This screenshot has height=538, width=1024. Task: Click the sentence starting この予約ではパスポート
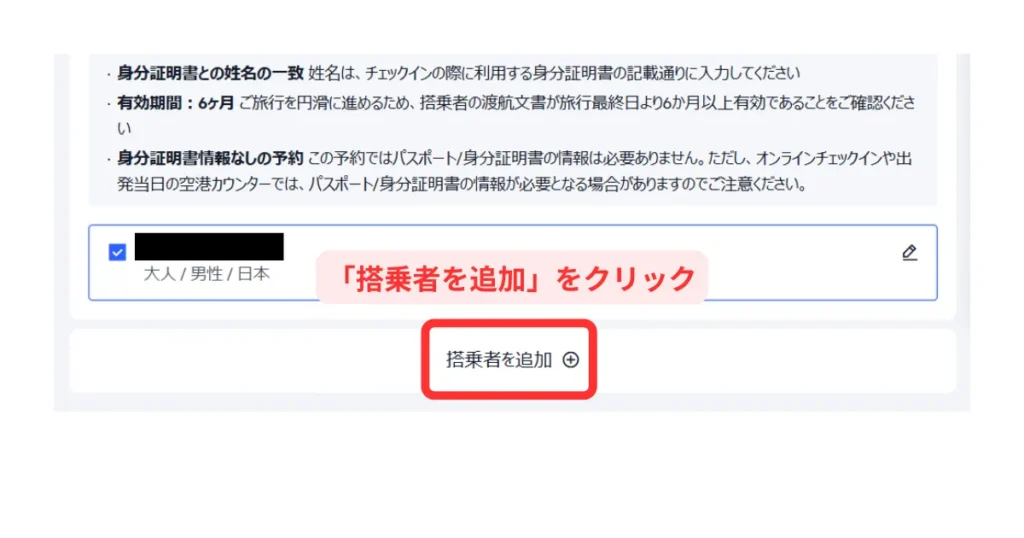609,158
